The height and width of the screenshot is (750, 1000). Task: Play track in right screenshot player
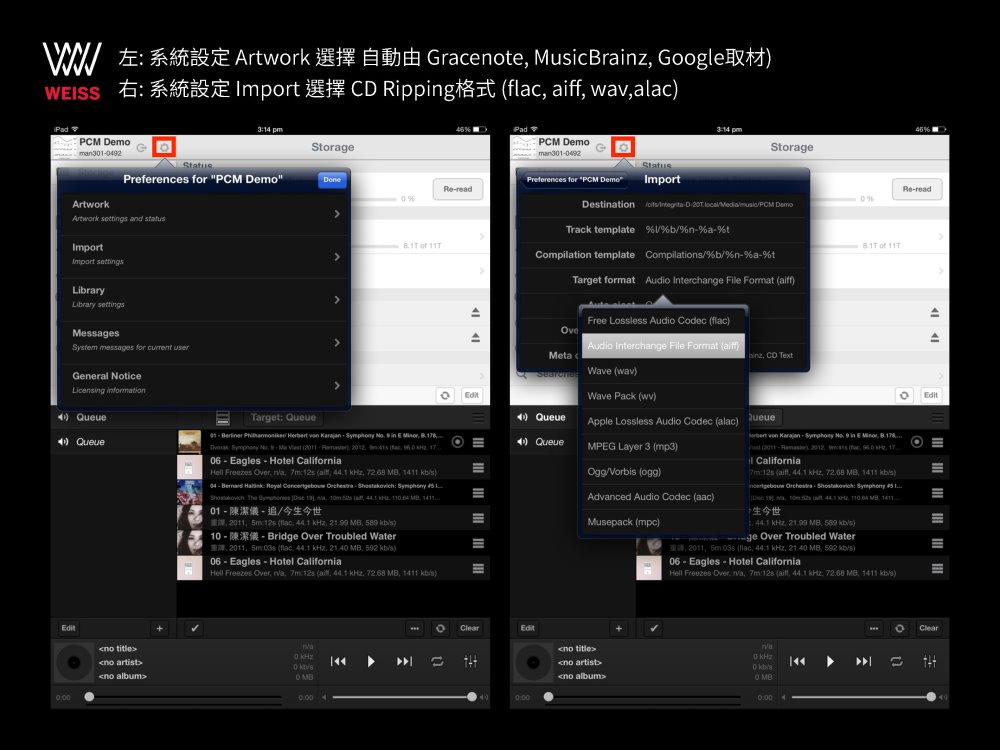830,661
